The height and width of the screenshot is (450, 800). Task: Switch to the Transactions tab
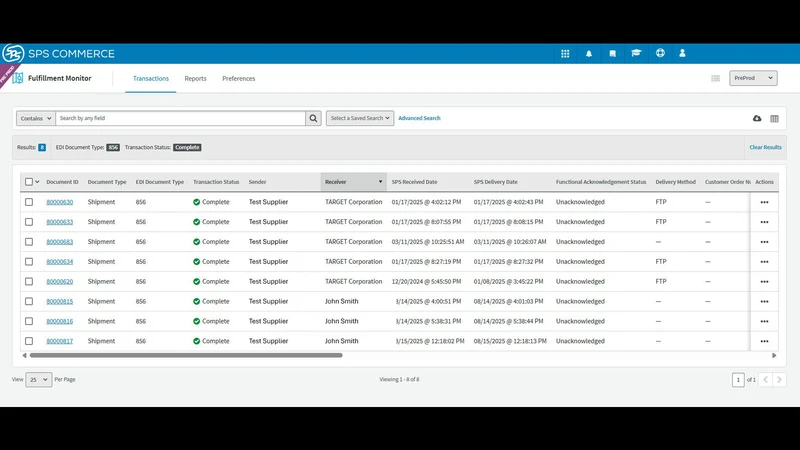coord(151,79)
